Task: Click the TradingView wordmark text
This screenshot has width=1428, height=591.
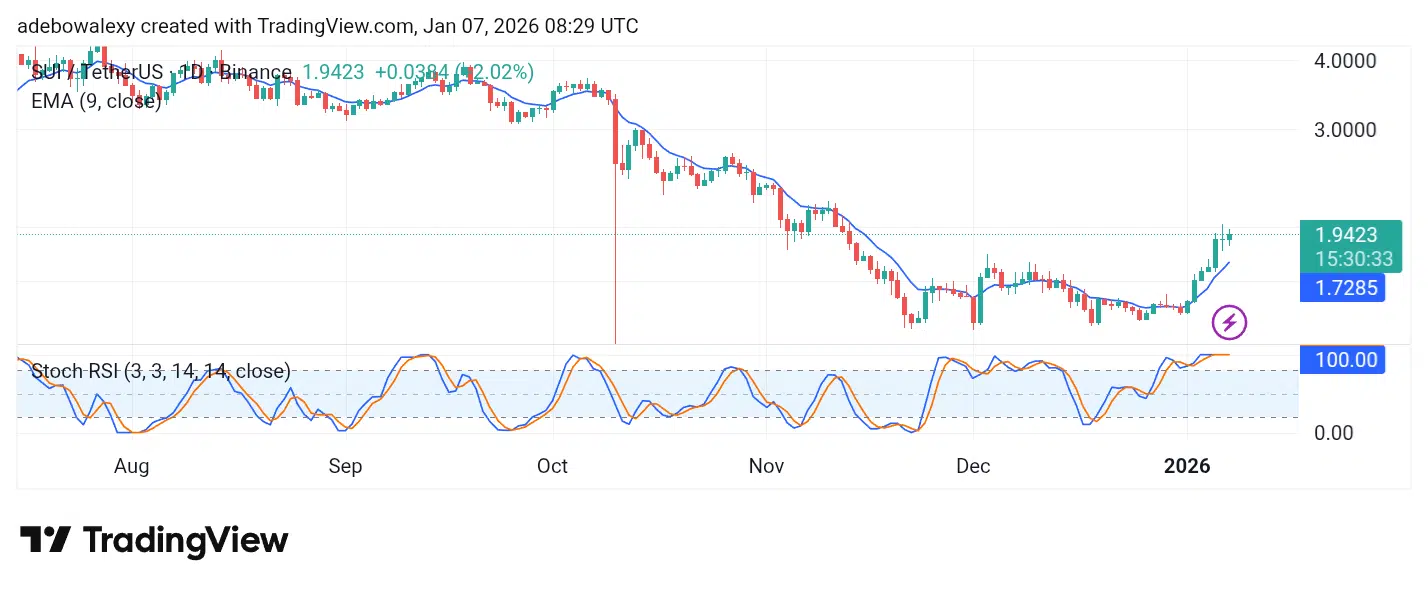Action: tap(186, 541)
